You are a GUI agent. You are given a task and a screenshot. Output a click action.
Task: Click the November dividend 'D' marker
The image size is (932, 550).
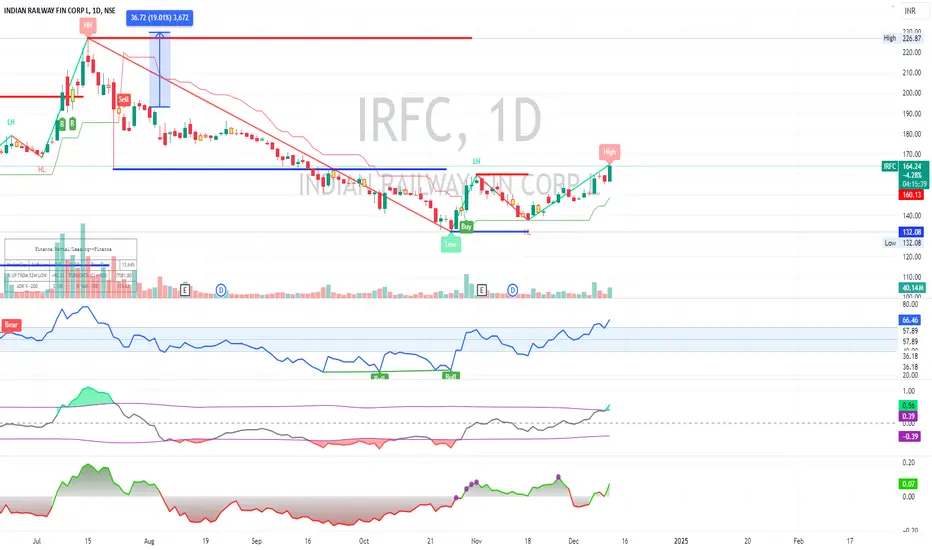point(512,290)
